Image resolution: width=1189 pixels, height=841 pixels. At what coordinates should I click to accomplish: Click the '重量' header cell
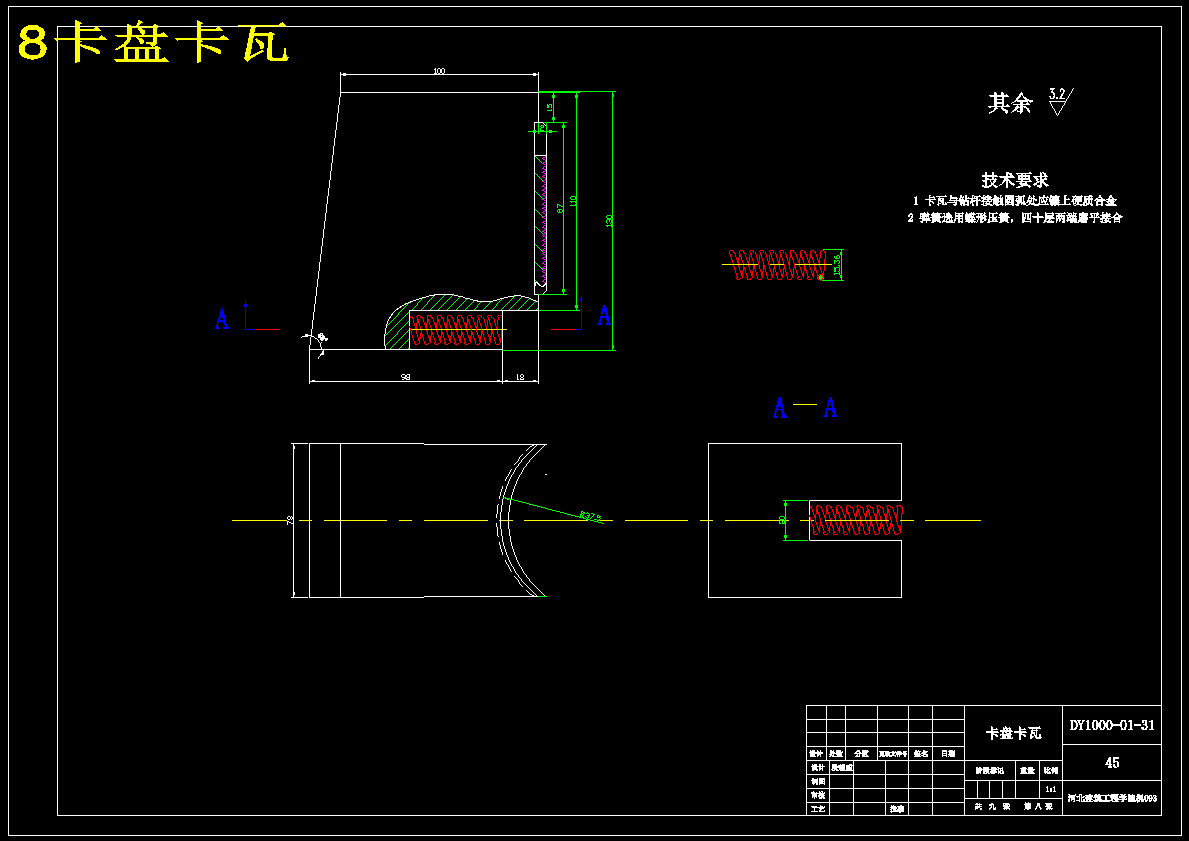(1027, 770)
